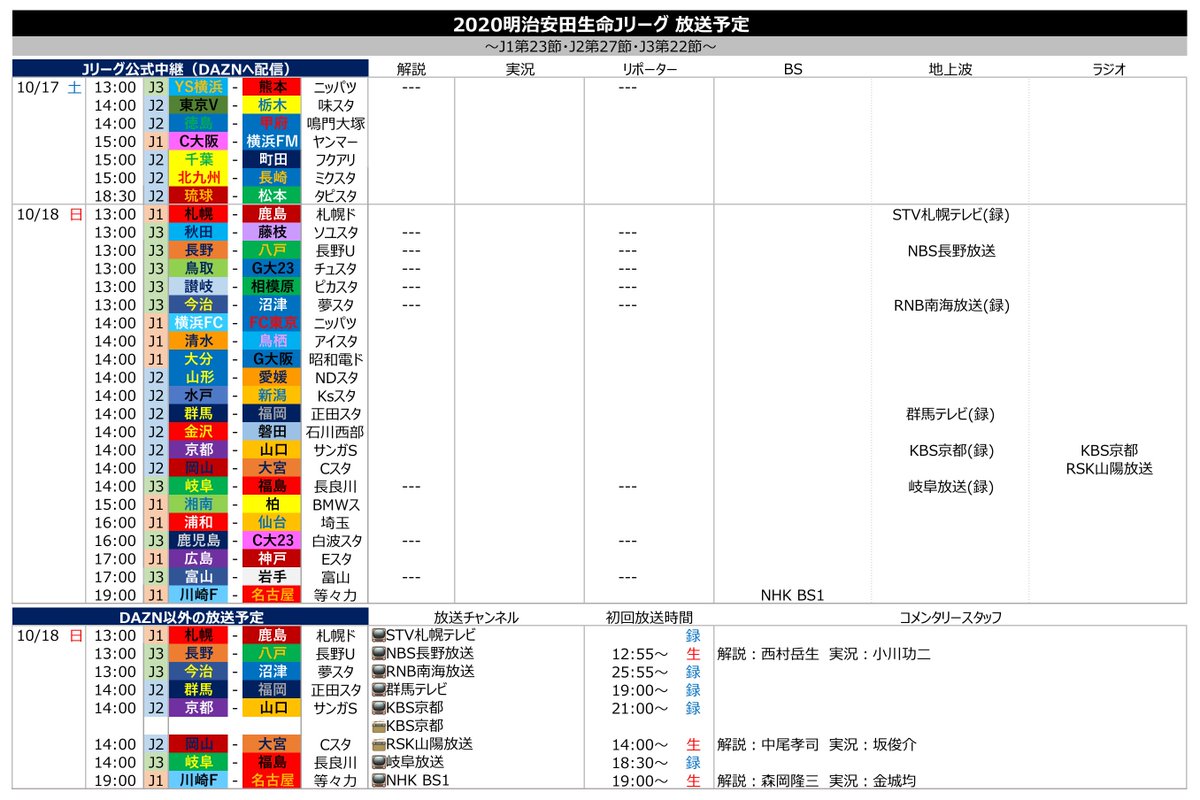
Task: Click the TV icon beside RNB南海放送 channel
Action: (x=378, y=671)
